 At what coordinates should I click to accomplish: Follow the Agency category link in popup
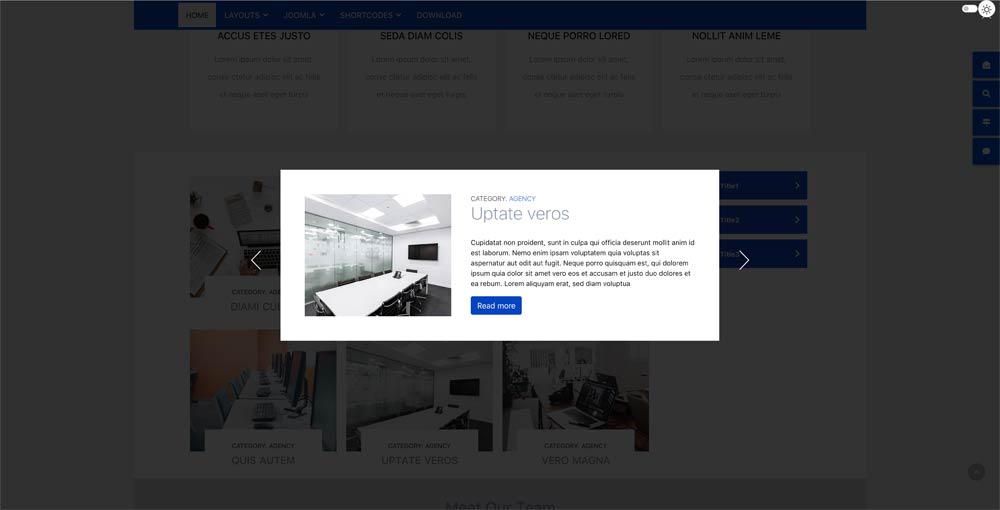click(522, 199)
